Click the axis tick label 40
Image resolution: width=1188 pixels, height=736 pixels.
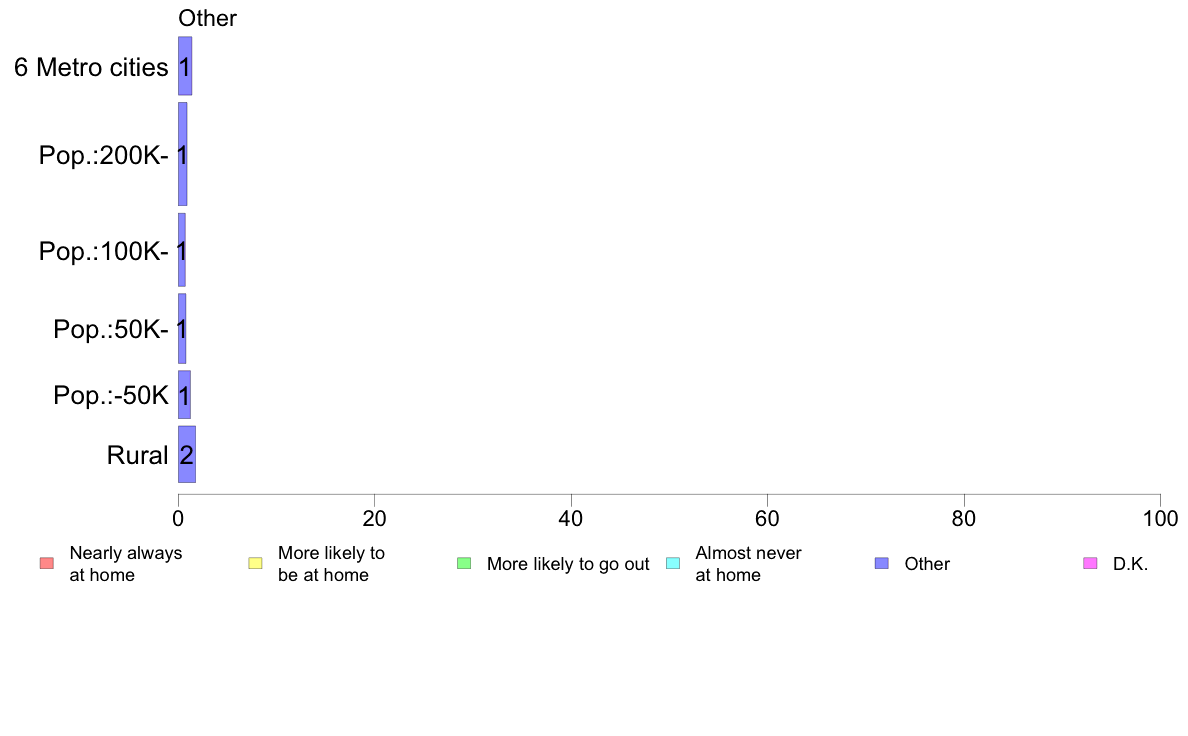(x=571, y=518)
